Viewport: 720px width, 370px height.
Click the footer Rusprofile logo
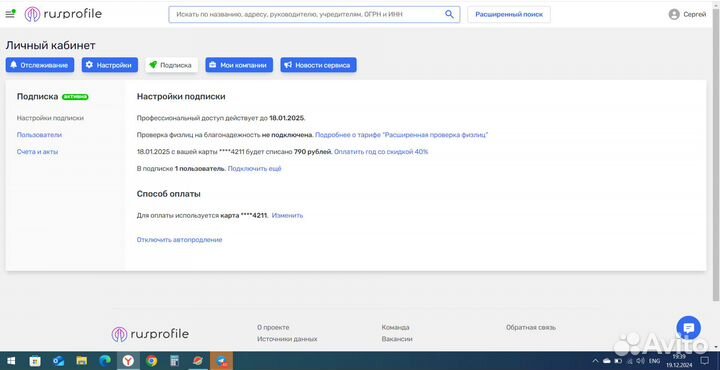click(x=150, y=334)
